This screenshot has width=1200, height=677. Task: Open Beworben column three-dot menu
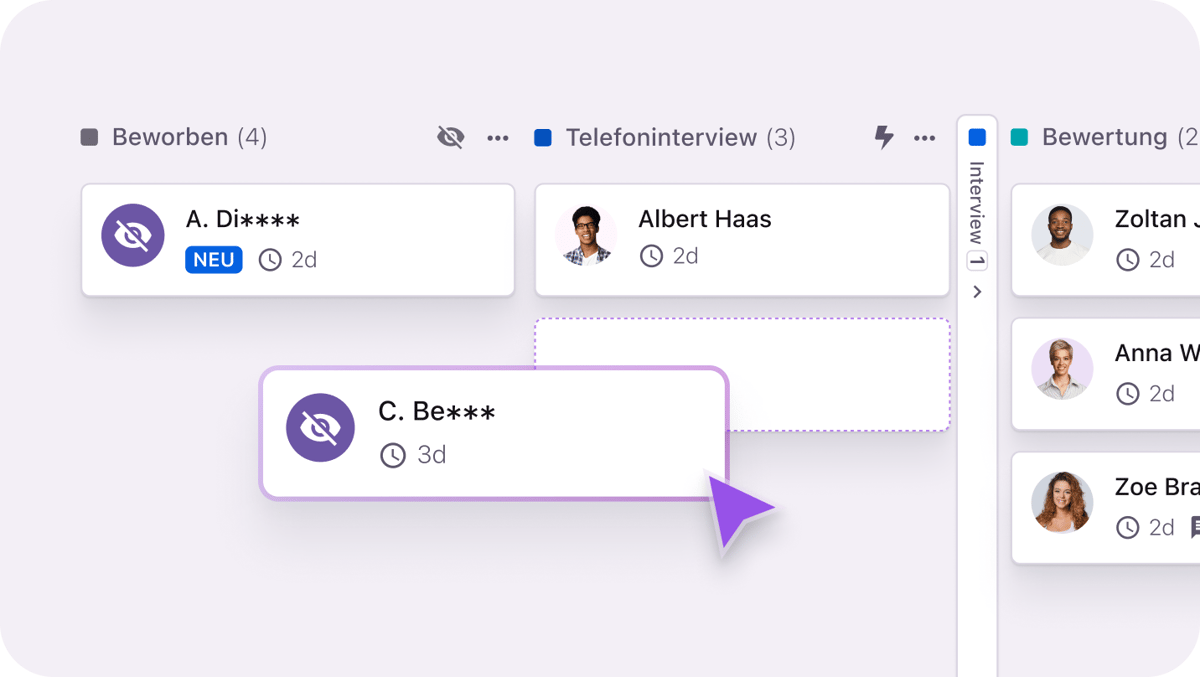point(498,138)
